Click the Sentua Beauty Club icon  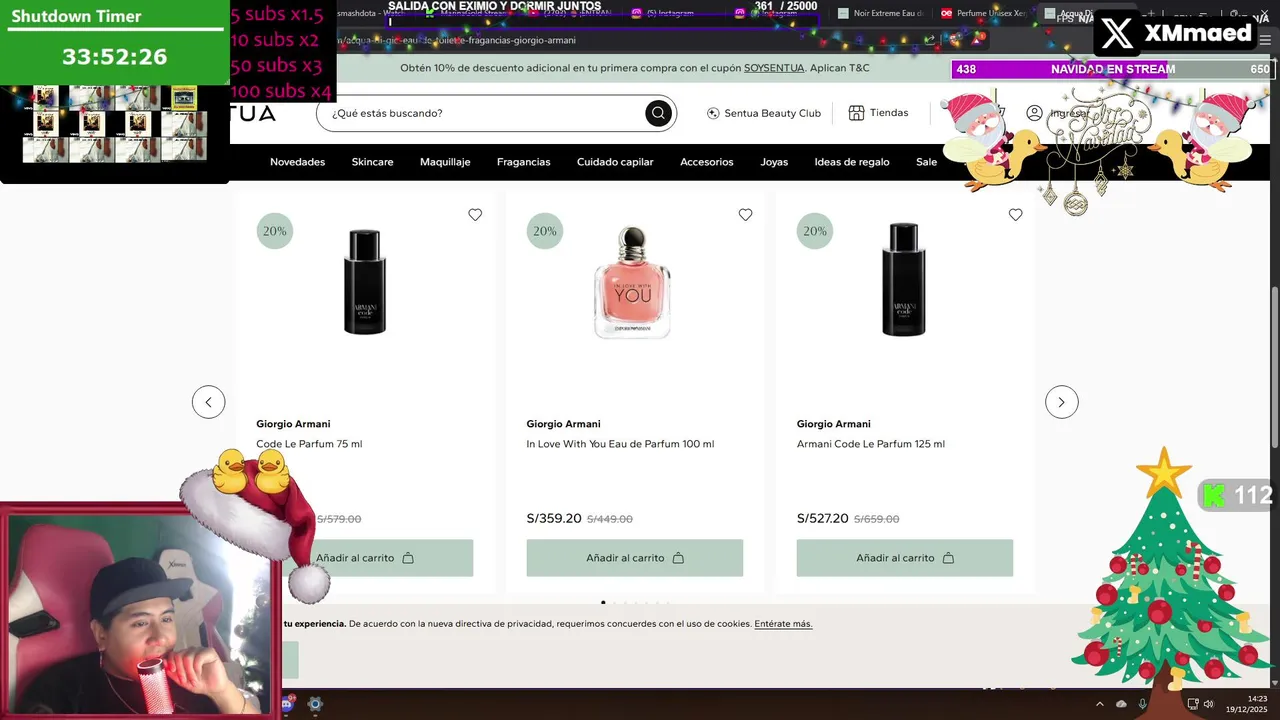713,113
